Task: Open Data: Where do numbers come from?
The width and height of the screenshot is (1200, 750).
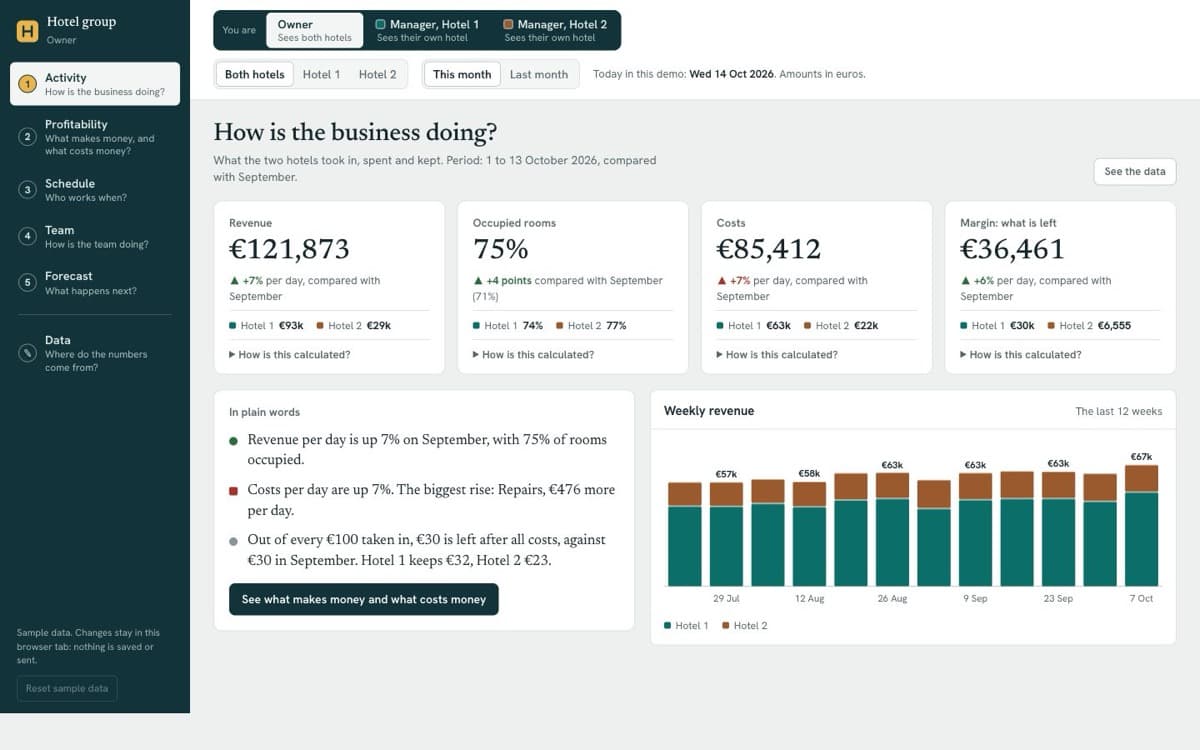Action: tap(95, 353)
